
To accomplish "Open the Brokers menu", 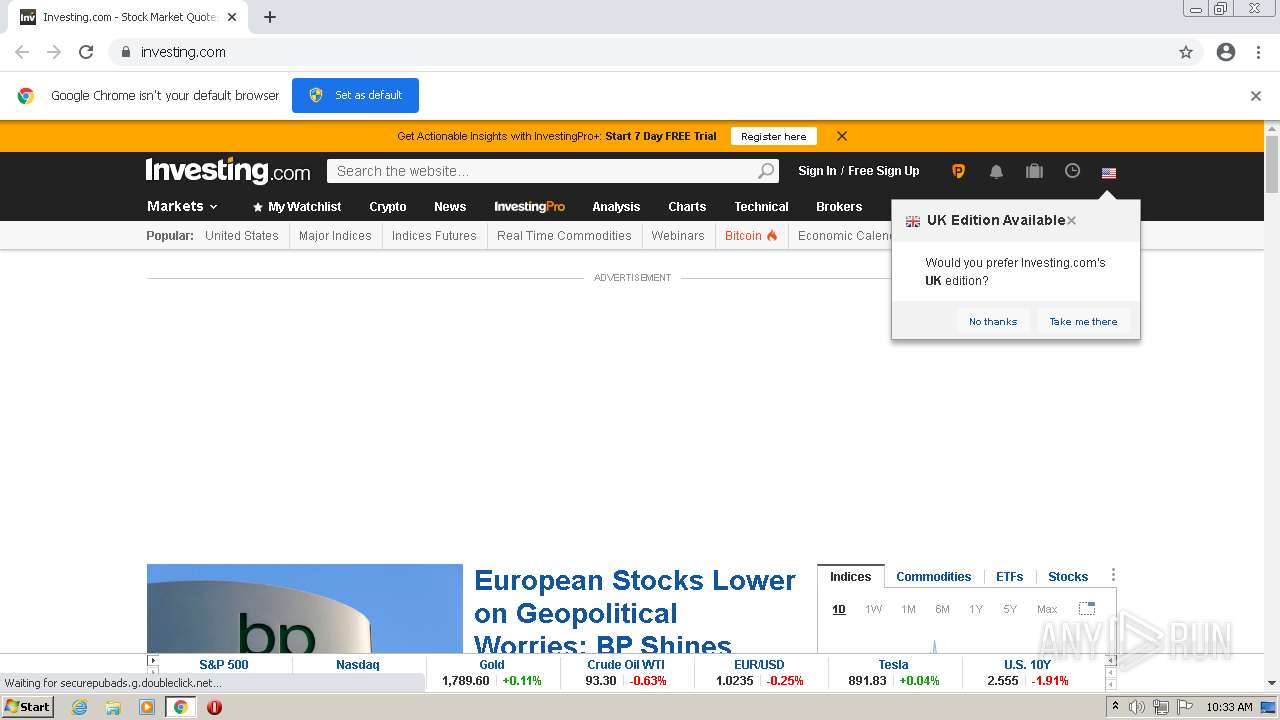I will [839, 206].
